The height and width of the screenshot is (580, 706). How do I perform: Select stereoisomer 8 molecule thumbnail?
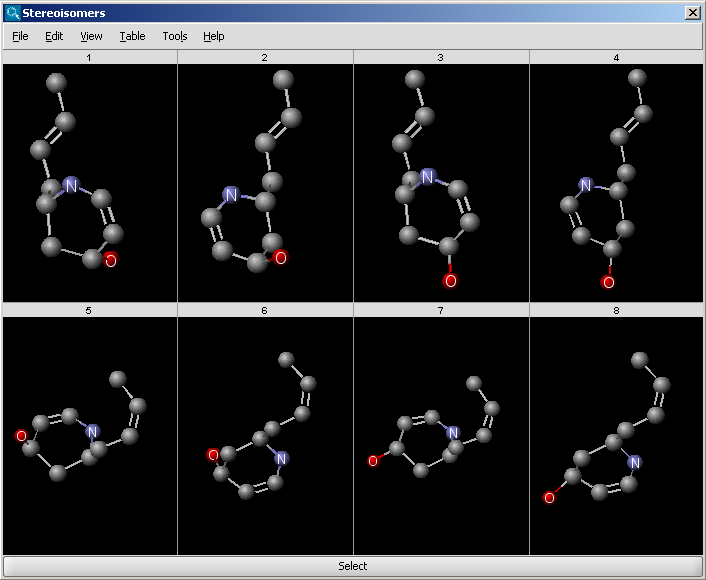tap(616, 436)
